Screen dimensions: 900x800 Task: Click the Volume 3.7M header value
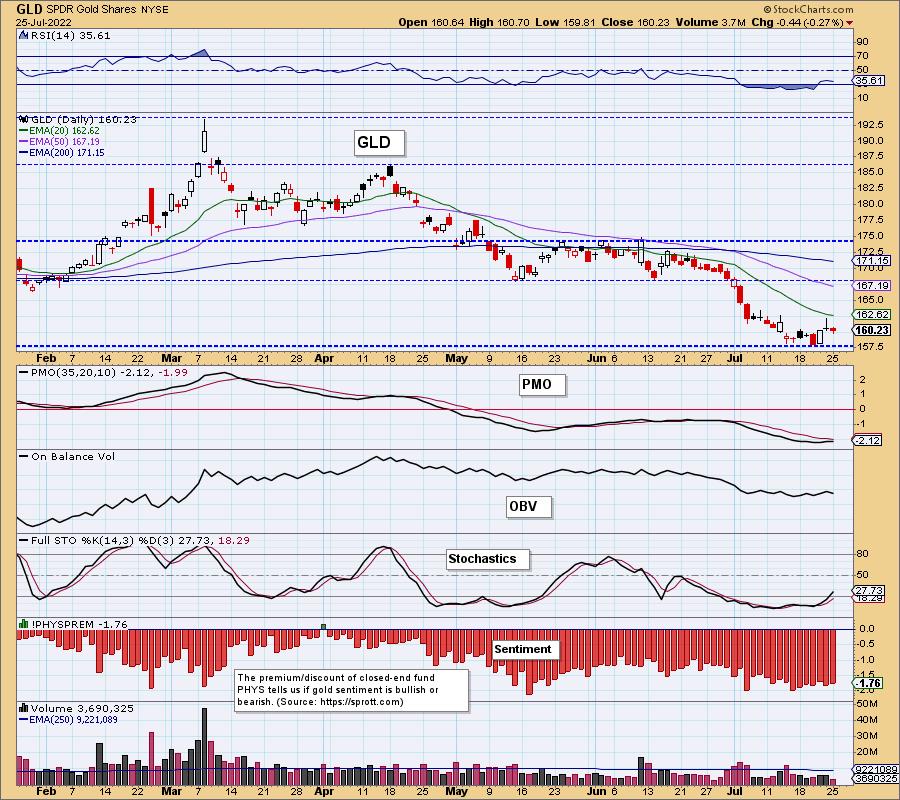click(711, 22)
